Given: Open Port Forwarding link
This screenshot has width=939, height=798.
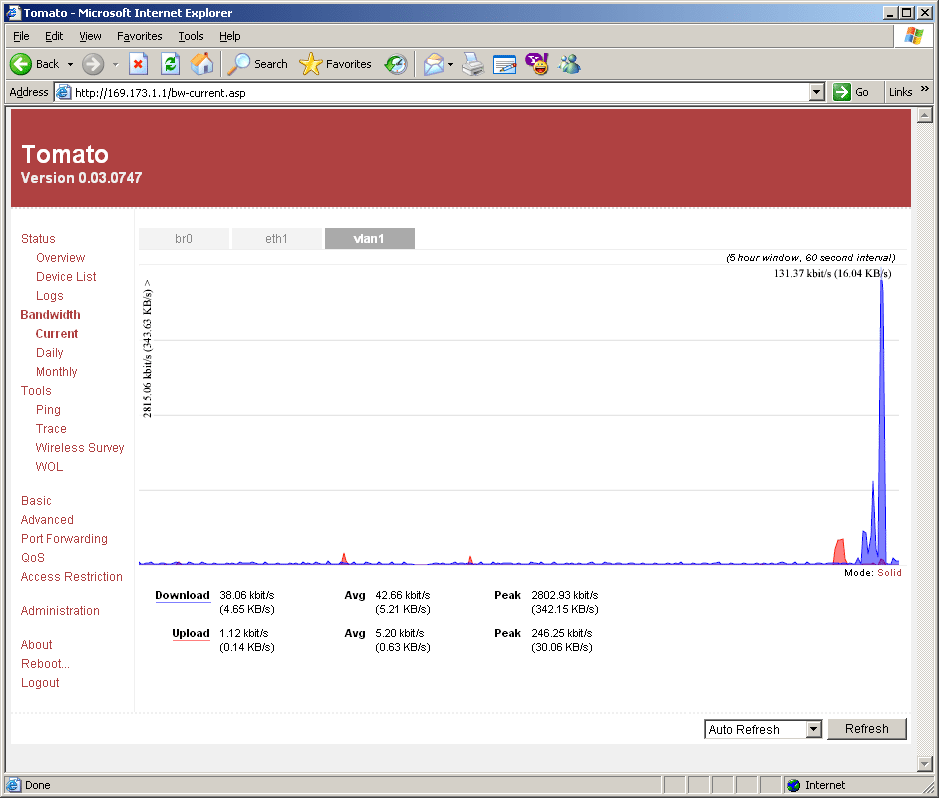Looking at the screenshot, I should click(x=64, y=539).
